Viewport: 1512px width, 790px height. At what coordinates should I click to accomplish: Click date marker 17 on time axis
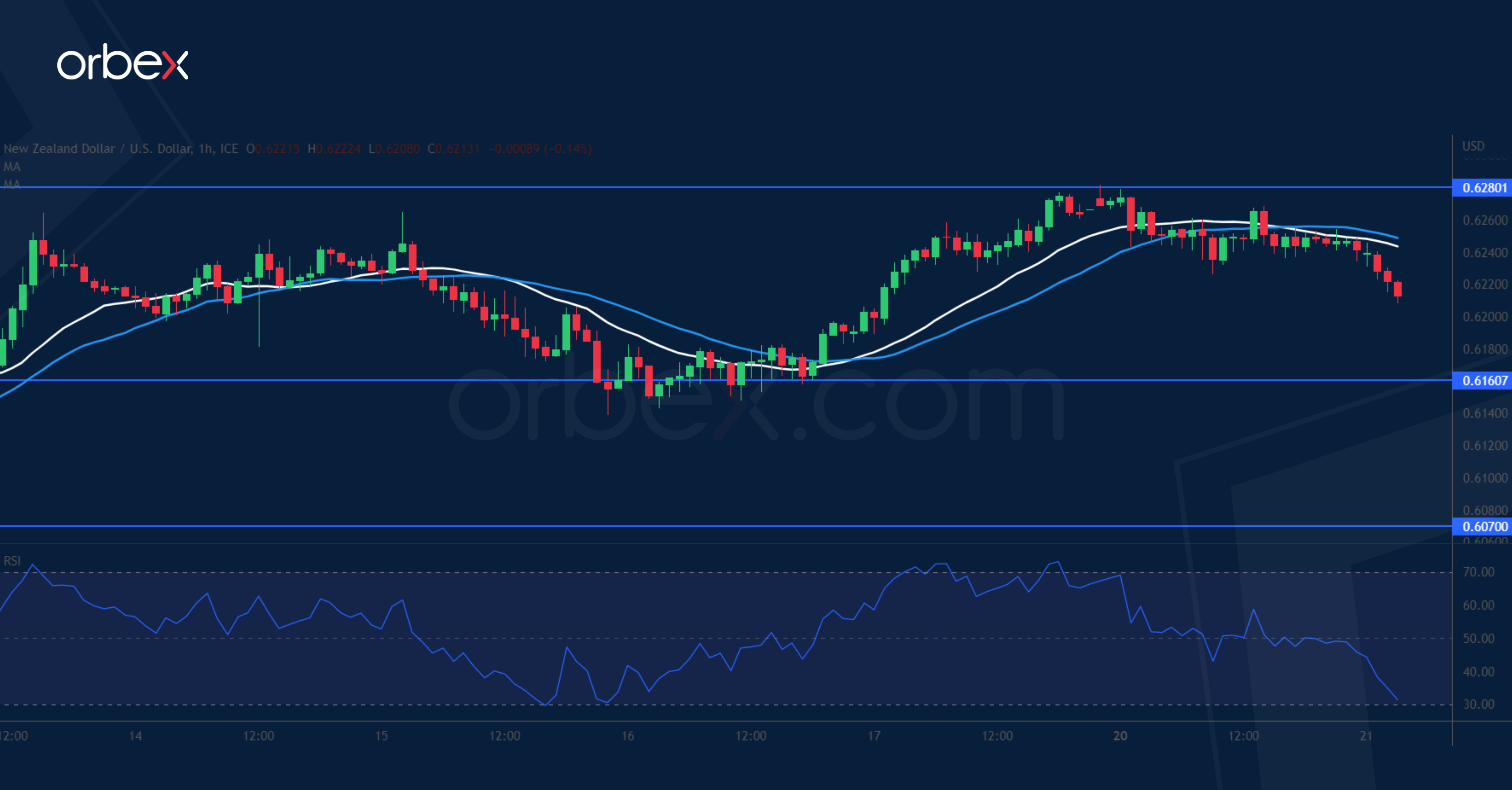click(874, 736)
